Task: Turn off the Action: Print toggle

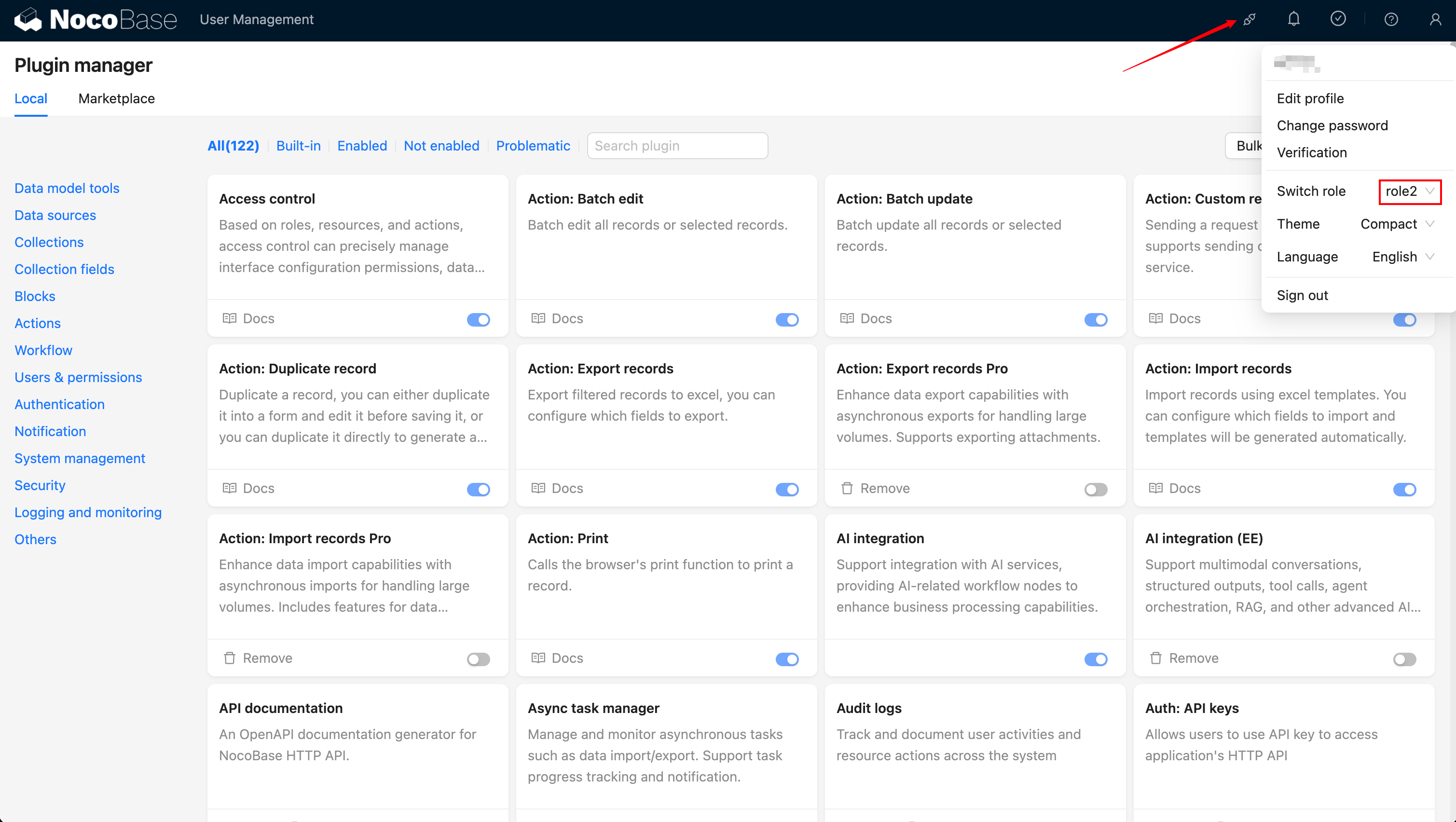Action: pyautogui.click(x=787, y=658)
